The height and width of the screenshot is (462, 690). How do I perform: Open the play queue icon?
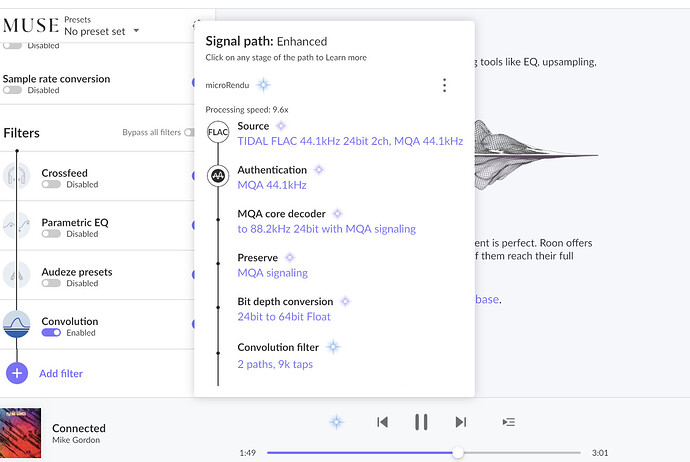508,422
